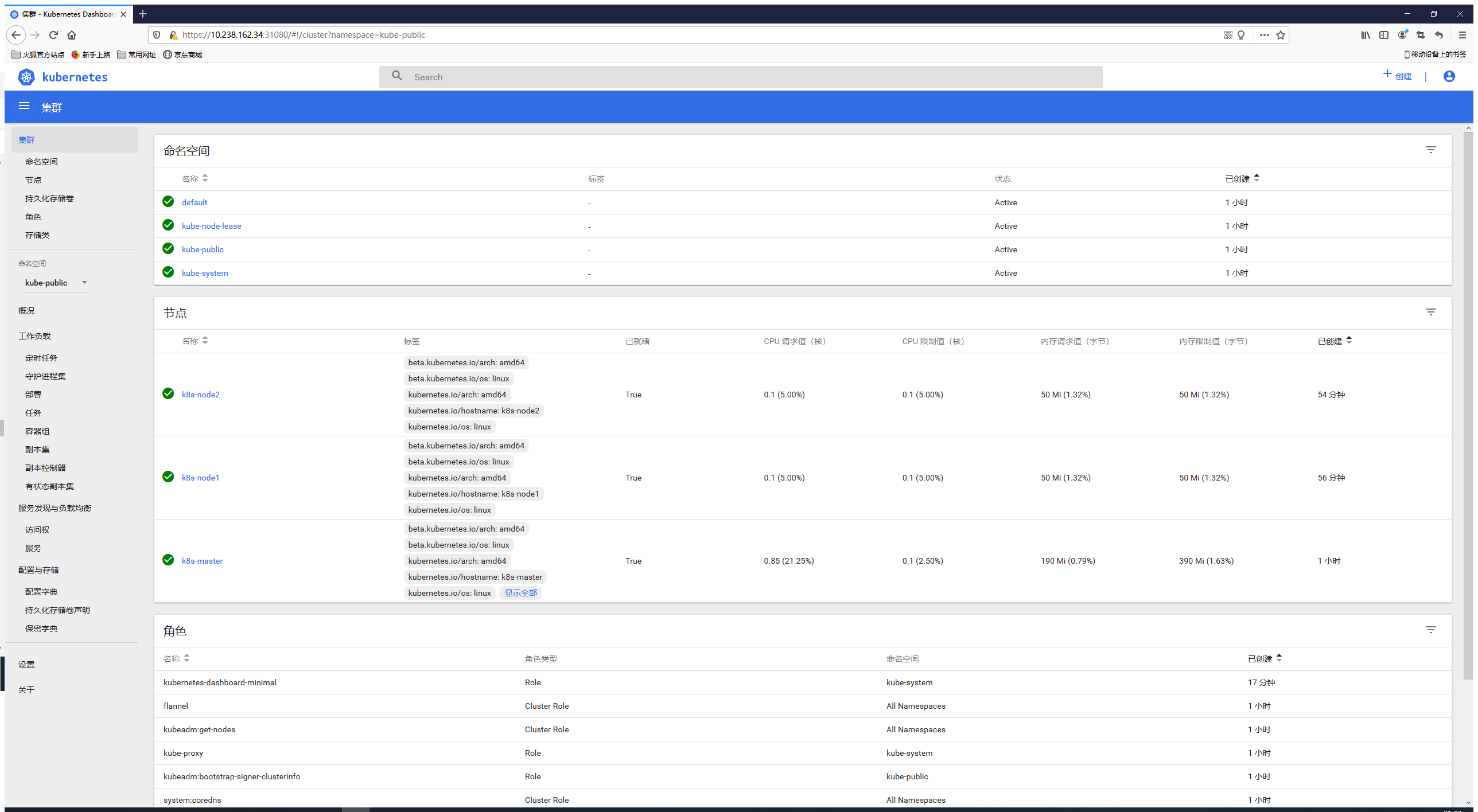Bookmark the page using the star icon
This screenshot has height=812, width=1478.
[x=1280, y=35]
